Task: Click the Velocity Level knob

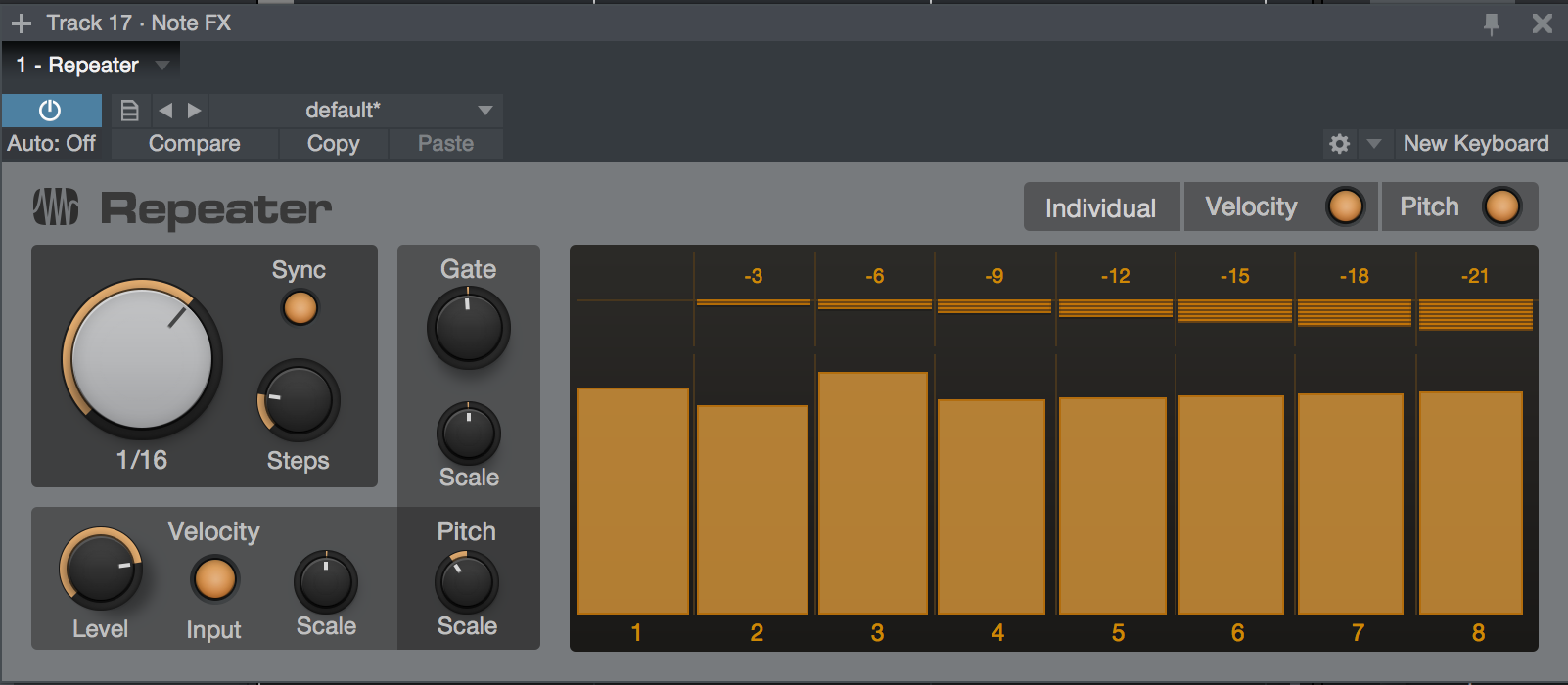Action: (101, 570)
